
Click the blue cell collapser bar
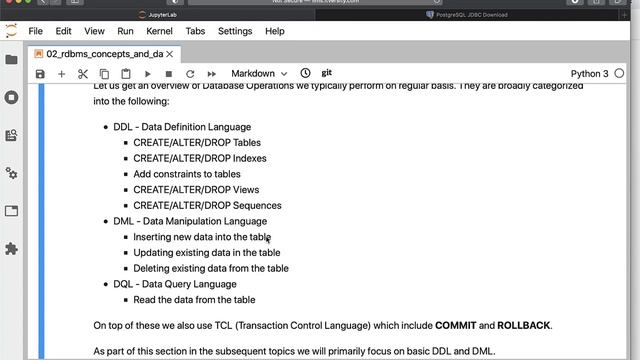41,221
